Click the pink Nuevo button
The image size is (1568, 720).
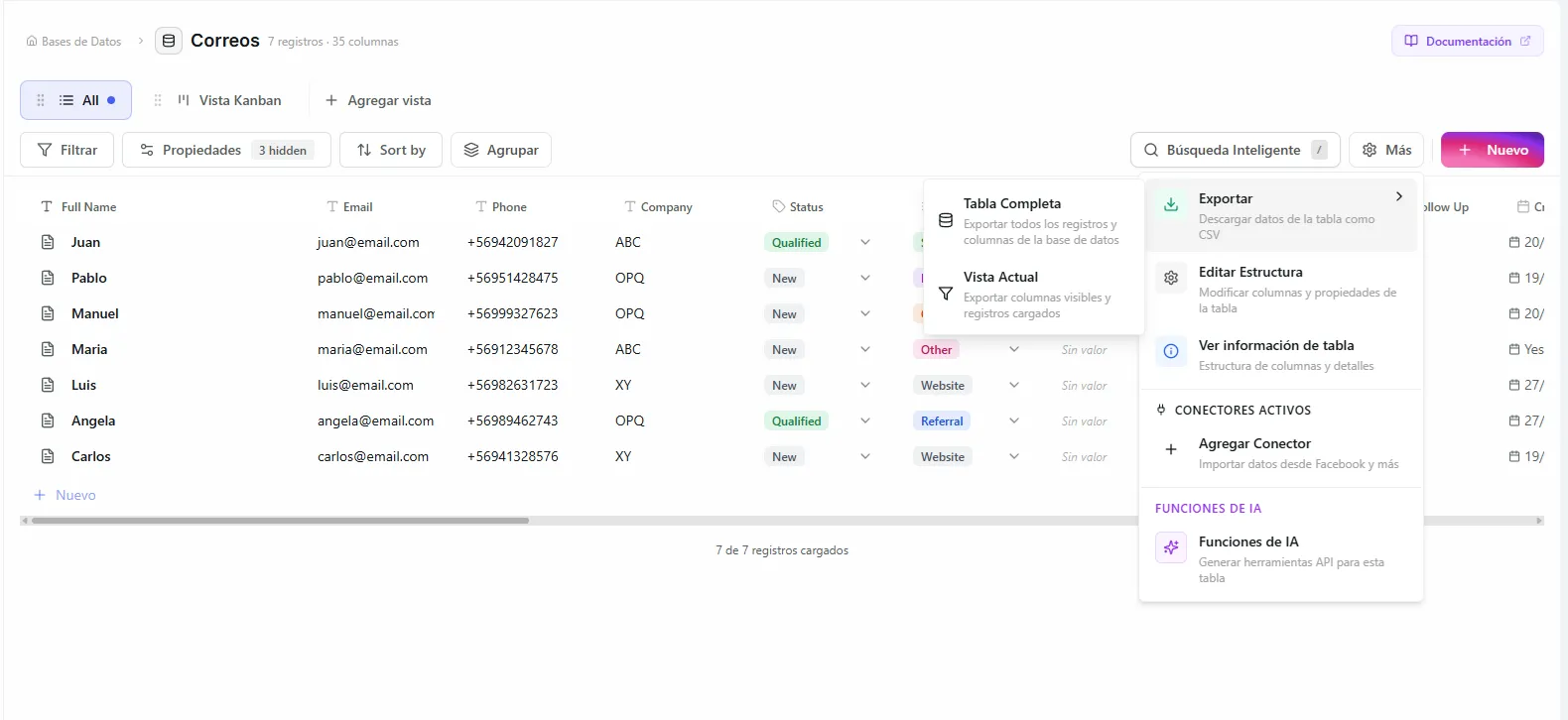click(1493, 150)
